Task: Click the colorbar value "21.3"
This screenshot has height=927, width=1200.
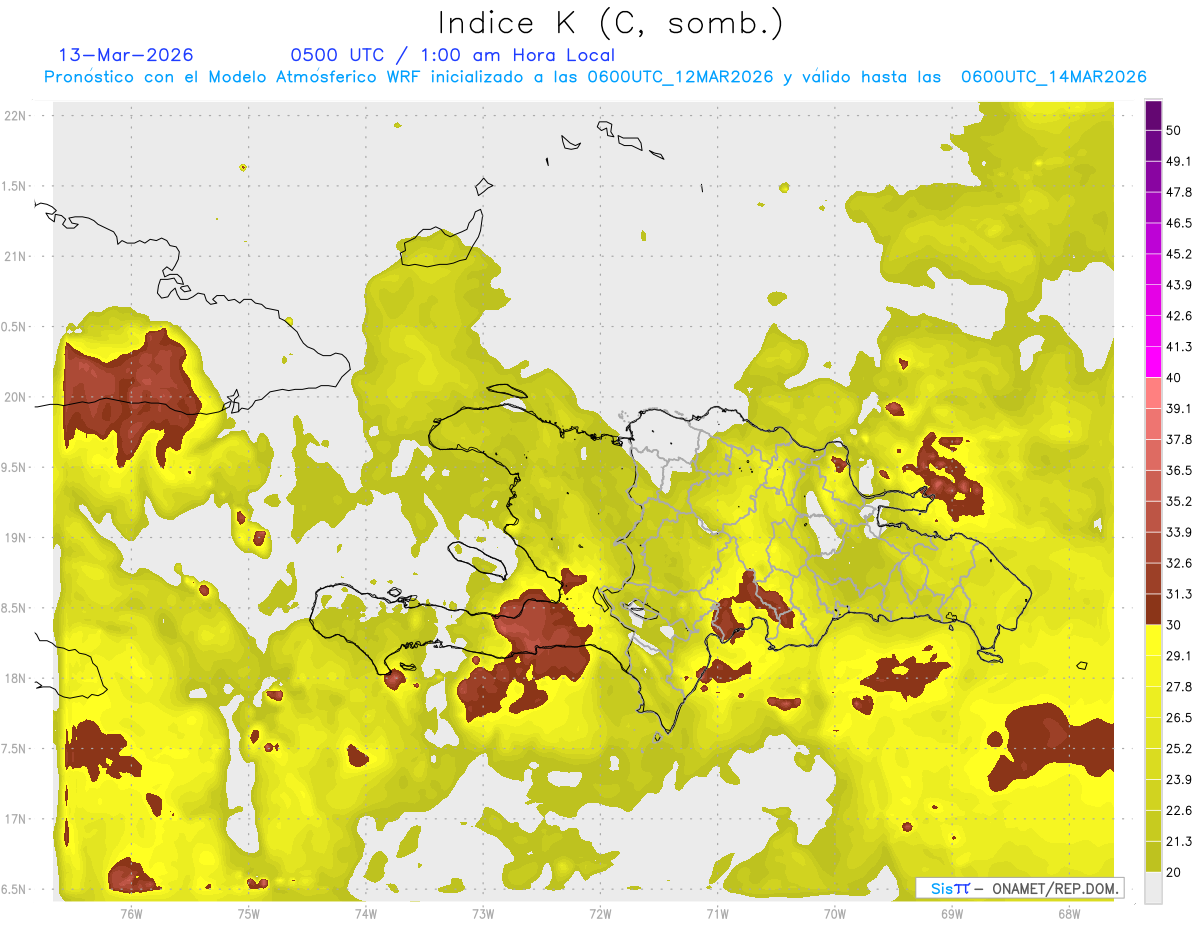Action: tap(1178, 841)
